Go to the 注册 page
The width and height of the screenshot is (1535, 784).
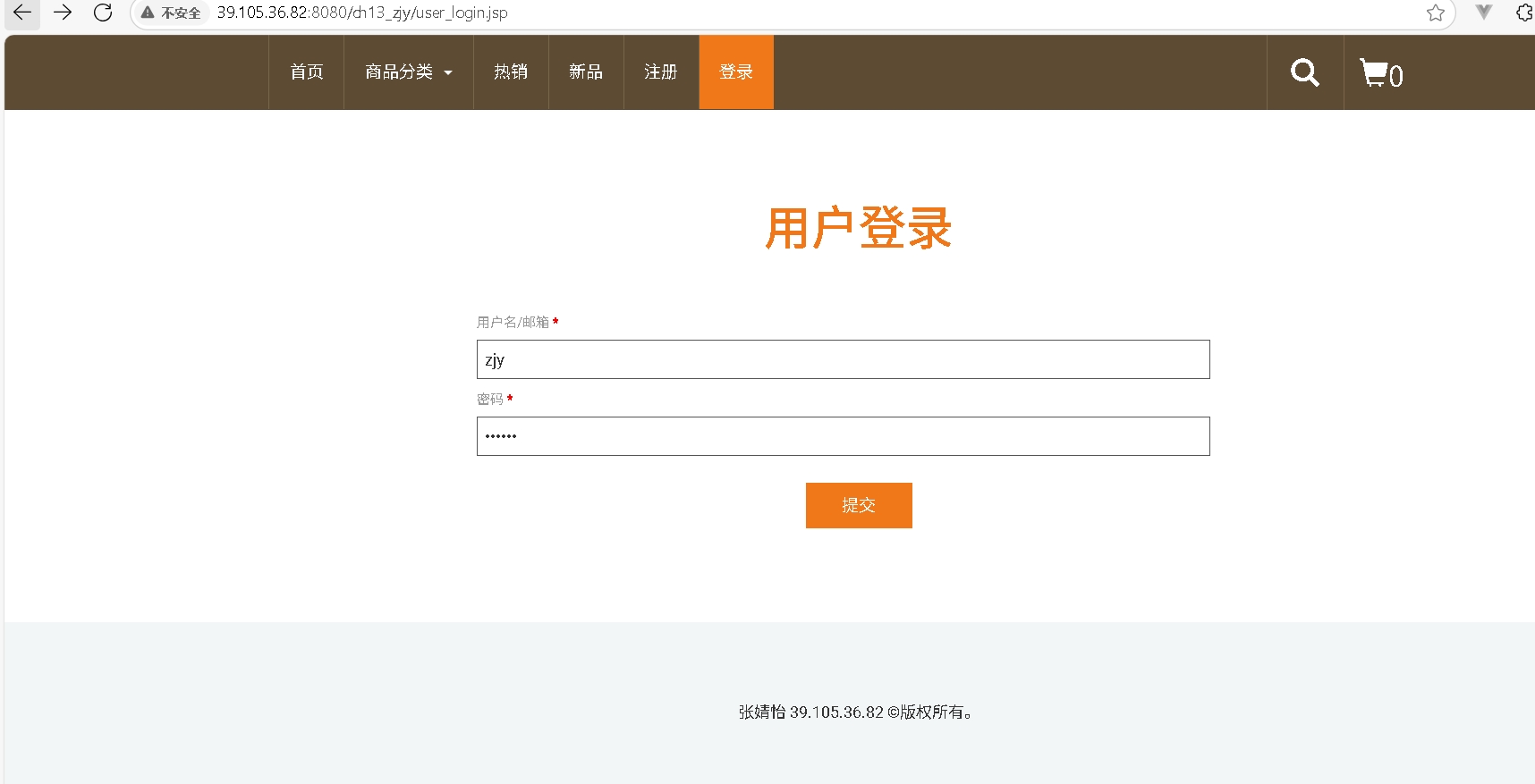[661, 72]
